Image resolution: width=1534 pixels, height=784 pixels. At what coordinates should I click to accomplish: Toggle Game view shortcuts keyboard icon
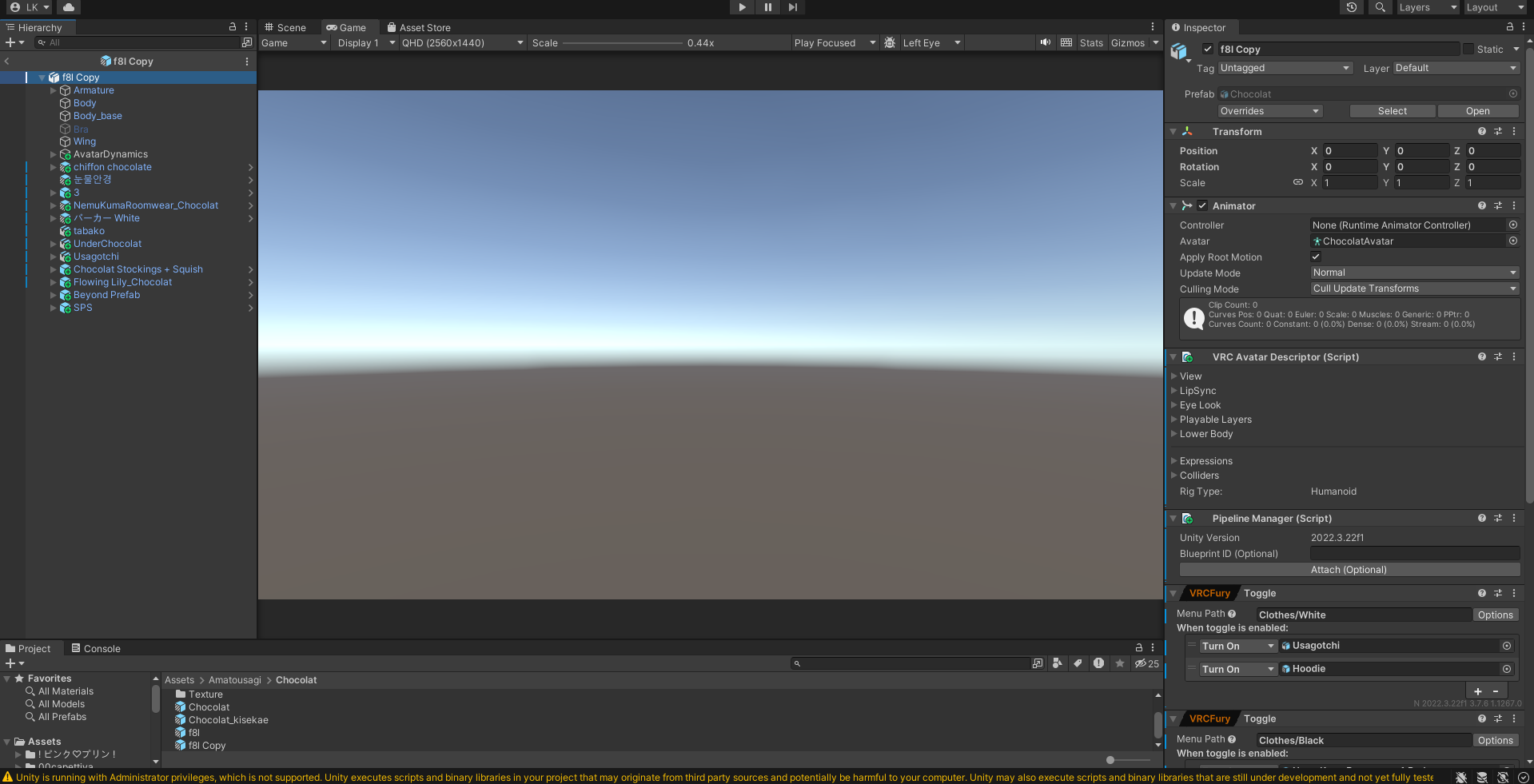(1066, 42)
